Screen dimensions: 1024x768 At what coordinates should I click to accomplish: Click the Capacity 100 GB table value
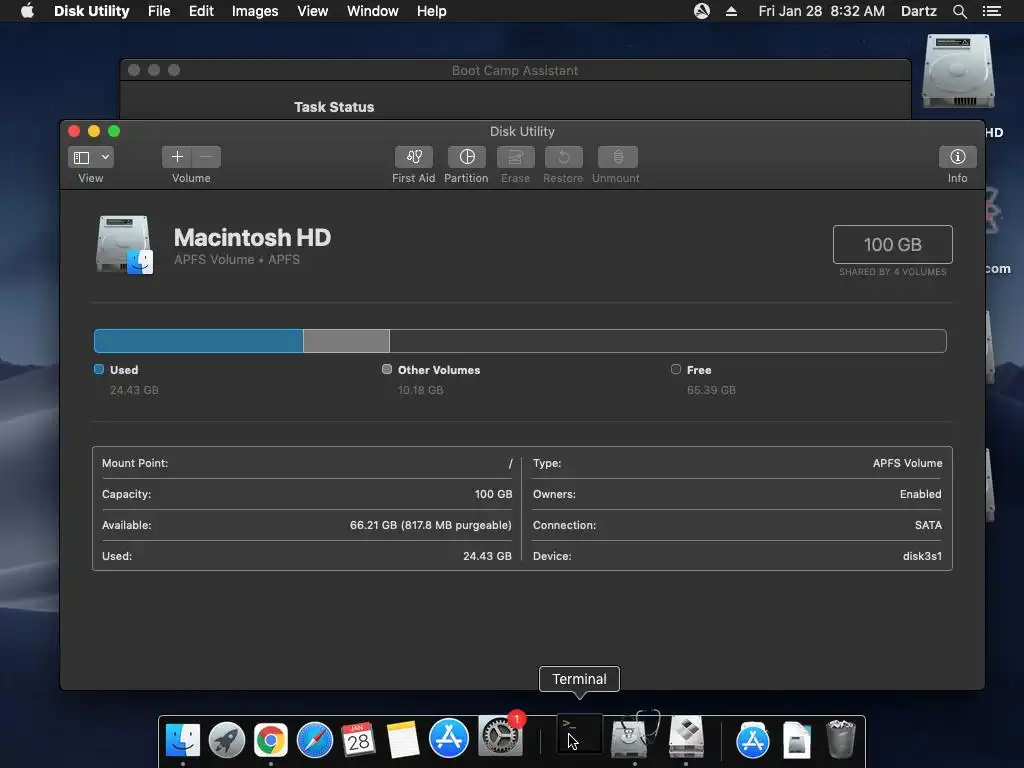pos(493,494)
